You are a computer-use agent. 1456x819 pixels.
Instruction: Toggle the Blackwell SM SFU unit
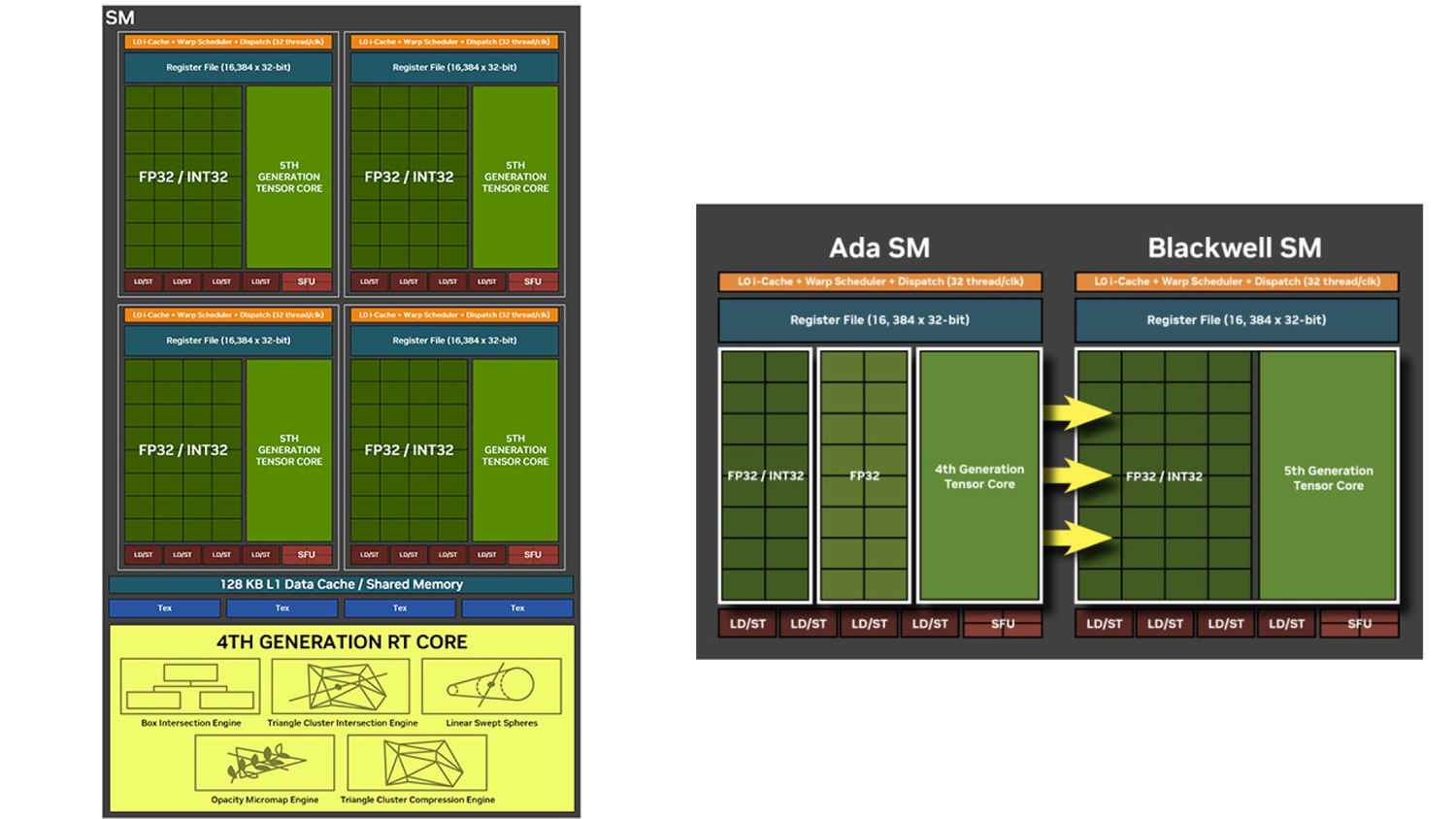pyautogui.click(x=1359, y=624)
